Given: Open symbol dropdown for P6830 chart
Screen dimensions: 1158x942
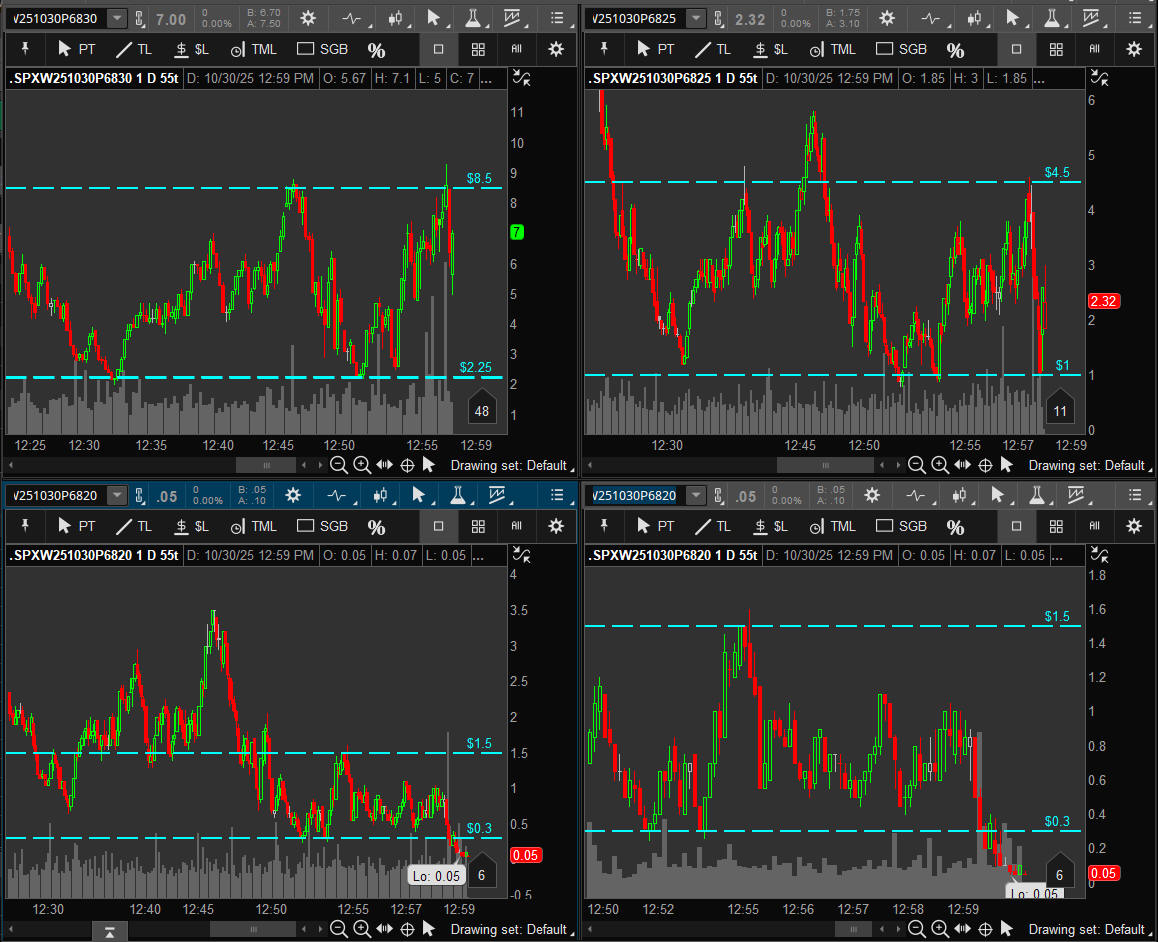Looking at the screenshot, I should (117, 18).
